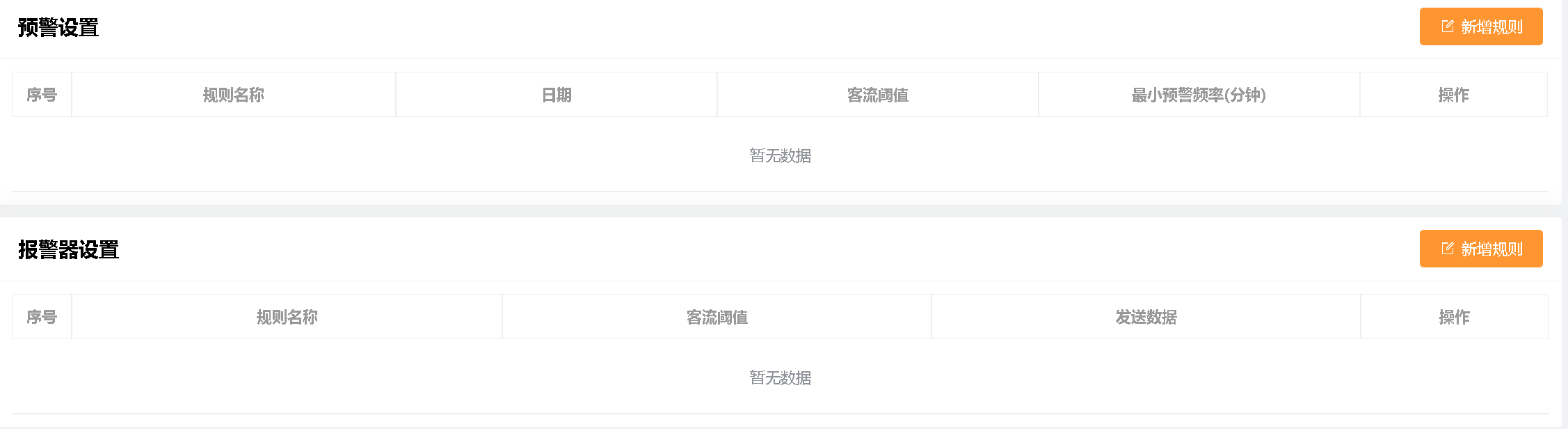Click the 规则名称 header in 预警设置 table
This screenshot has height=429, width=1568.
234,95
